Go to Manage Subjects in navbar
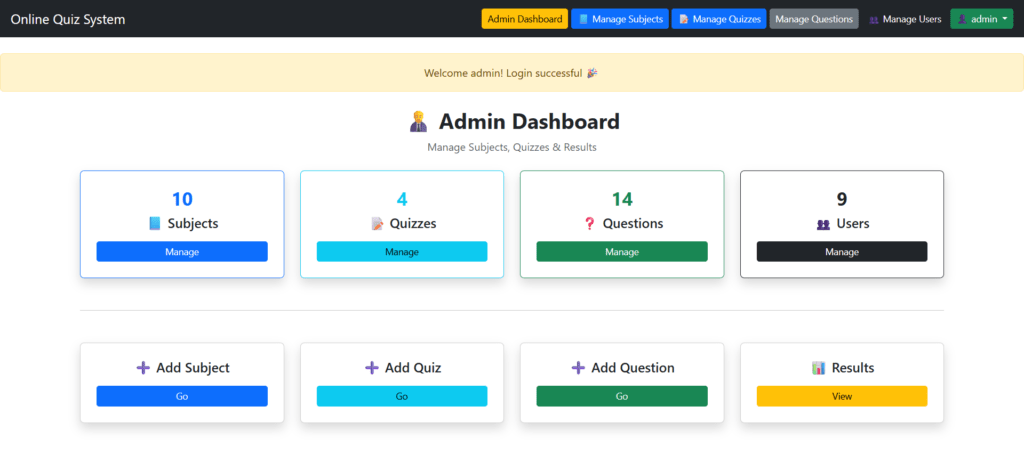The image size is (1024, 463). [x=620, y=19]
